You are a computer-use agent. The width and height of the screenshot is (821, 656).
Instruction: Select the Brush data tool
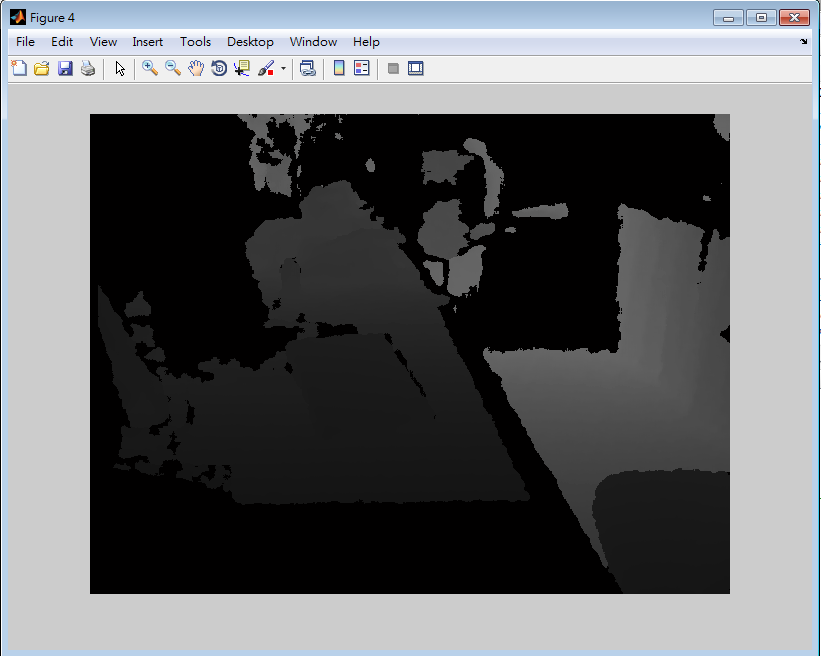tap(266, 68)
